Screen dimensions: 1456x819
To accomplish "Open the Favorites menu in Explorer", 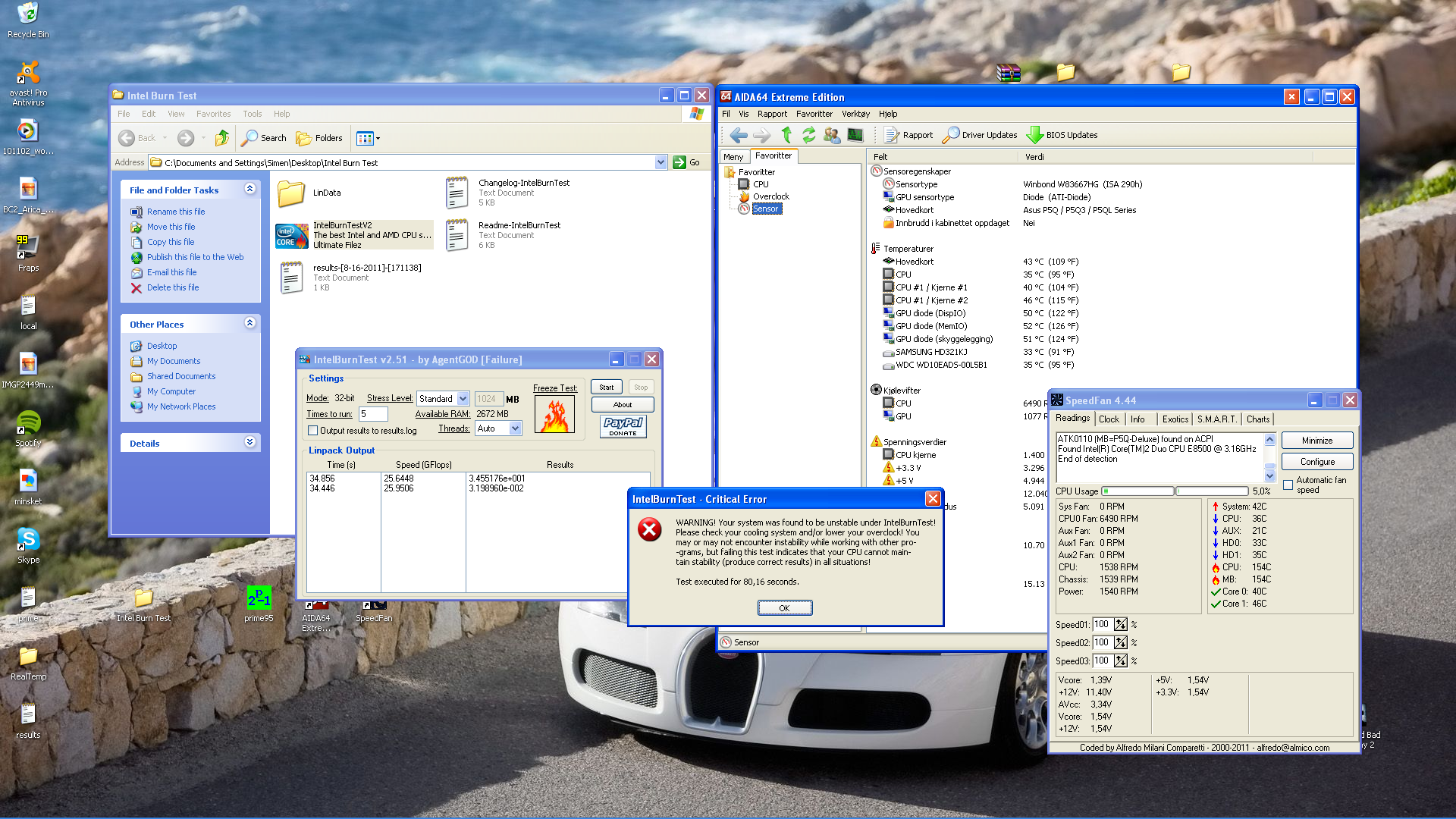I will [213, 114].
